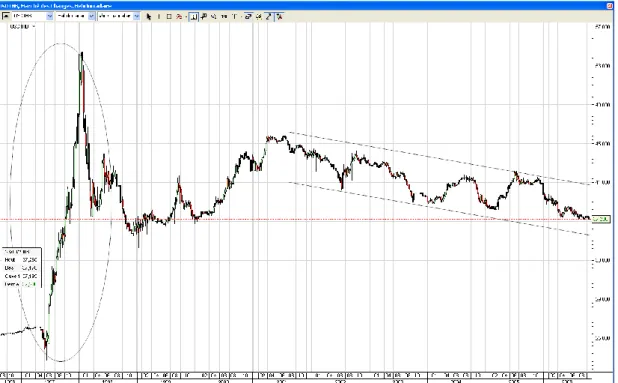This screenshot has width=618, height=383.
Task: Toggle the highlighted pressed-in toolbar button
Action: tap(193, 17)
